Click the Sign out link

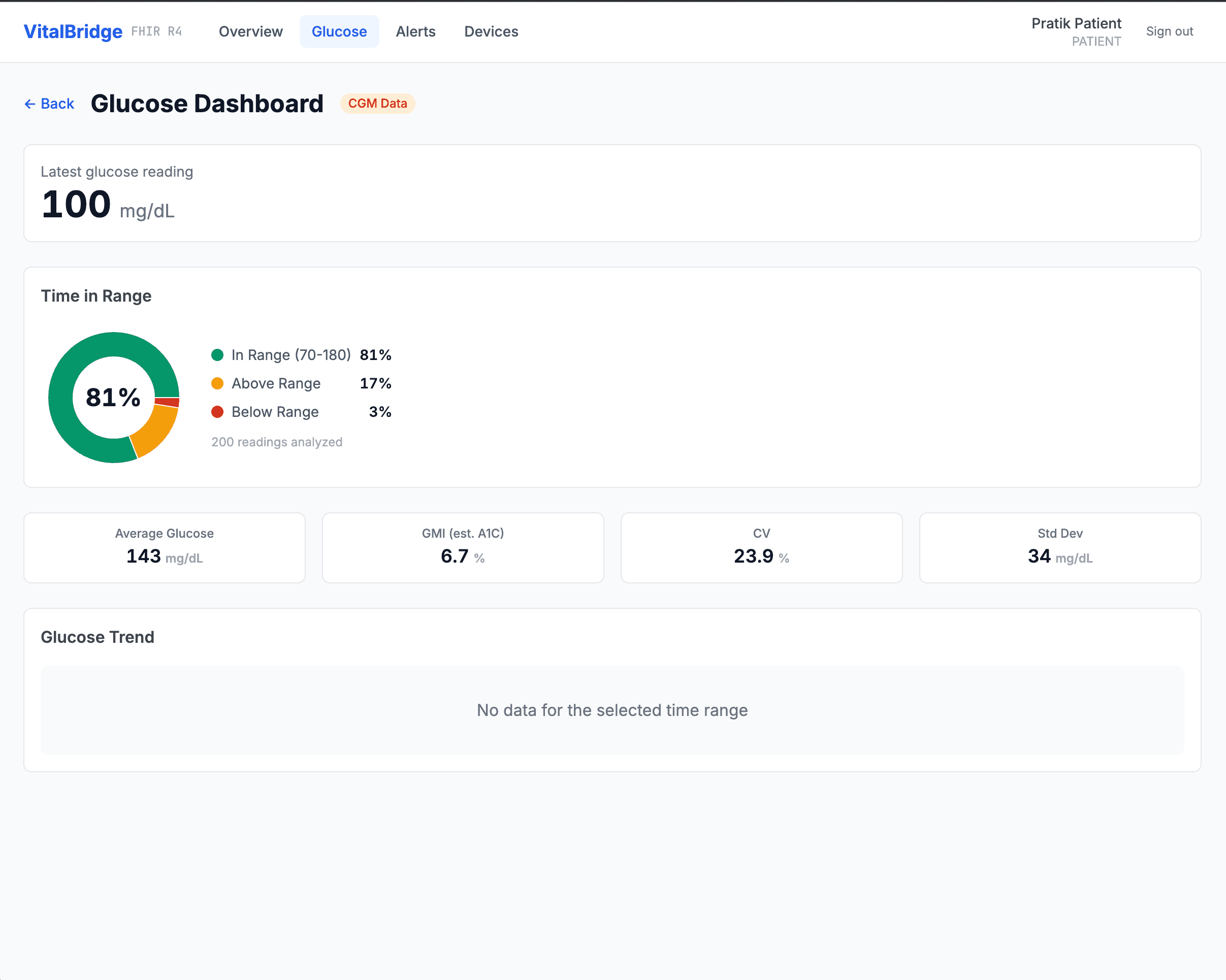click(x=1170, y=32)
